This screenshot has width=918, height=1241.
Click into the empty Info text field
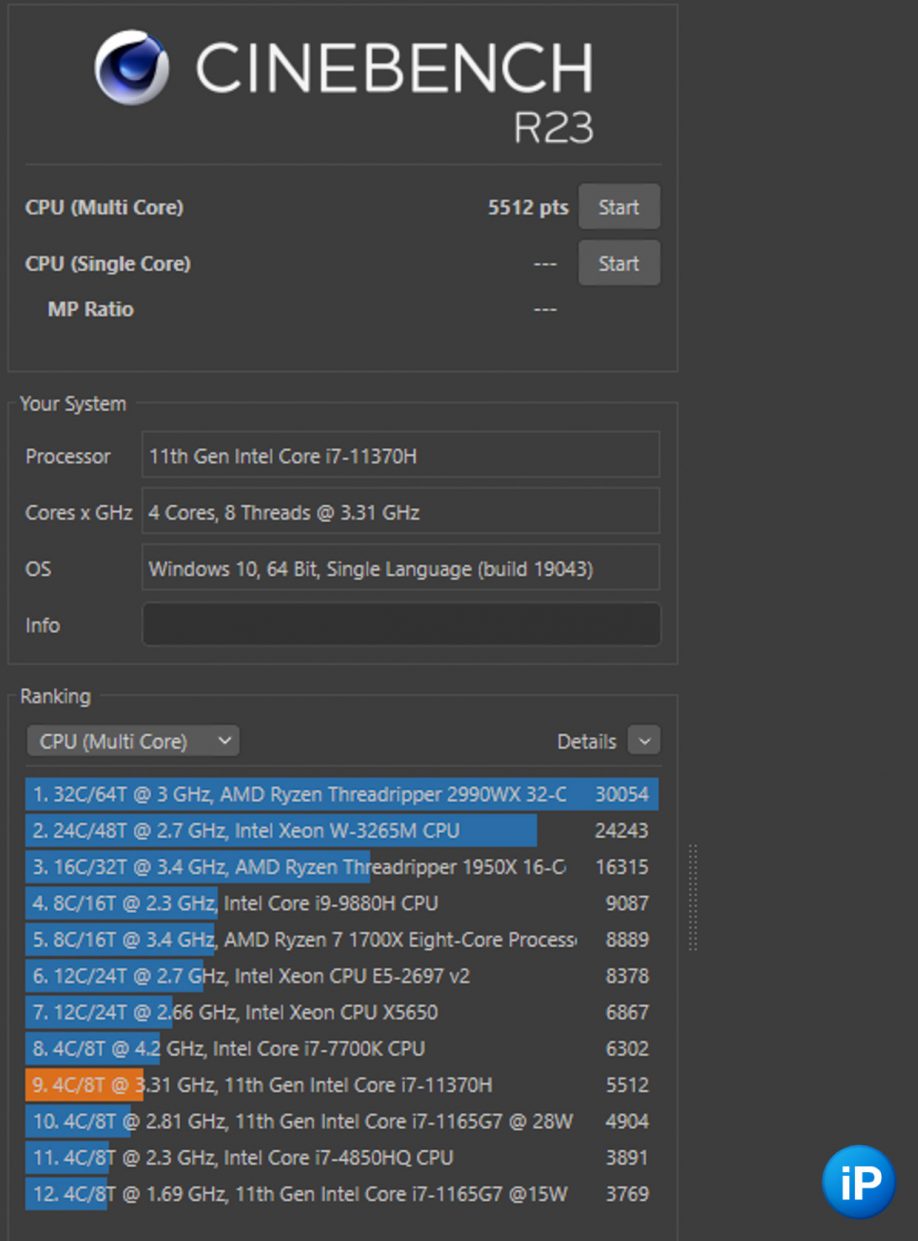tap(400, 625)
